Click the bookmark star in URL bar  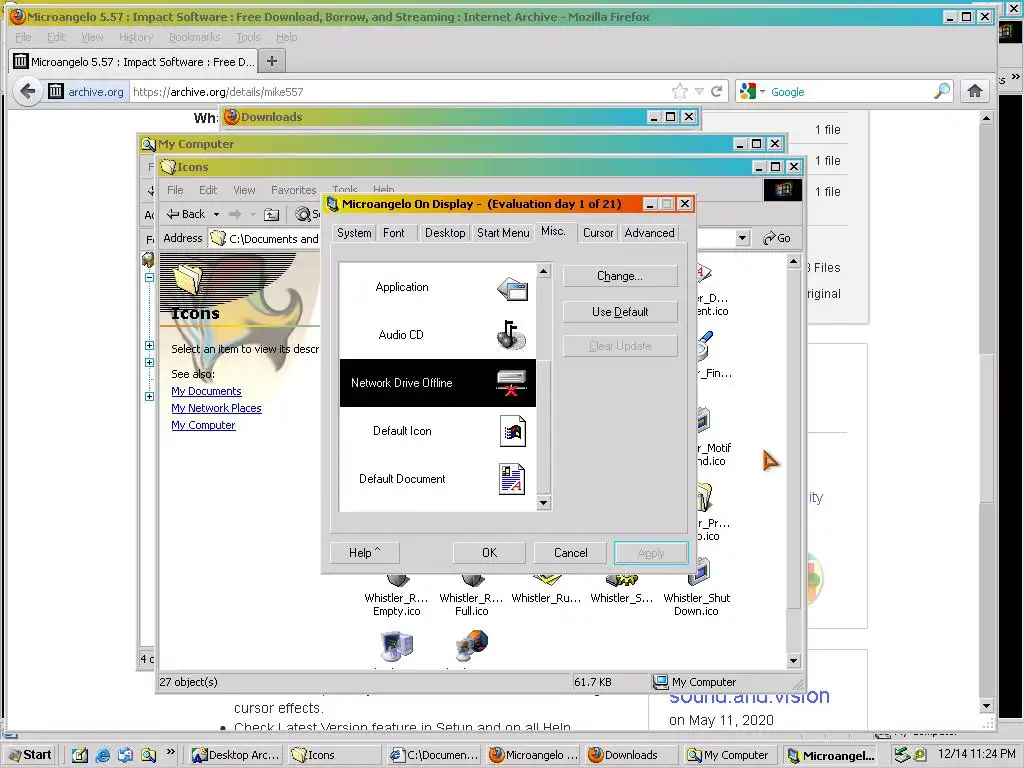(x=680, y=91)
